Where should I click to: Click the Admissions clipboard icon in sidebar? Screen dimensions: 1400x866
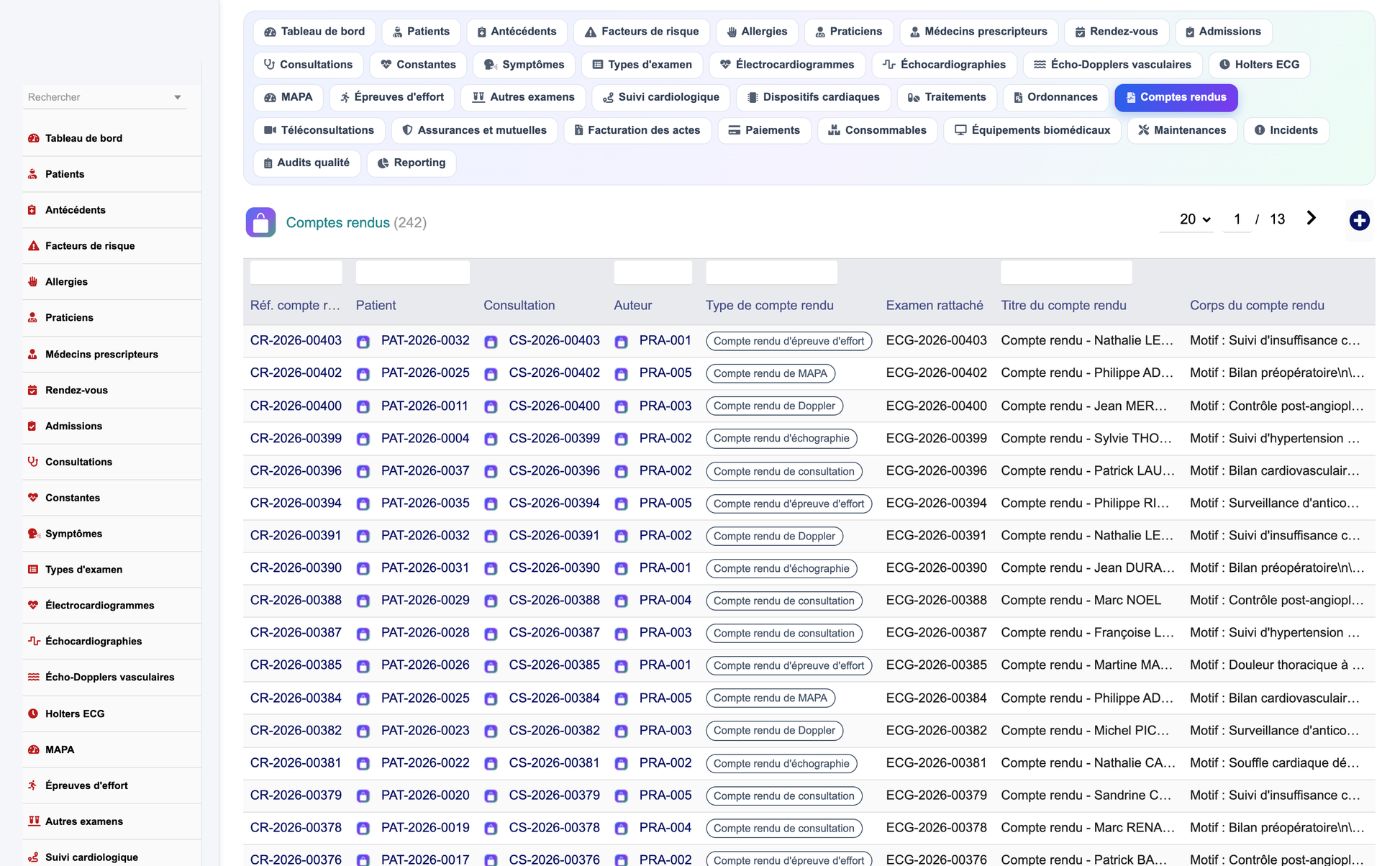[x=33, y=426]
